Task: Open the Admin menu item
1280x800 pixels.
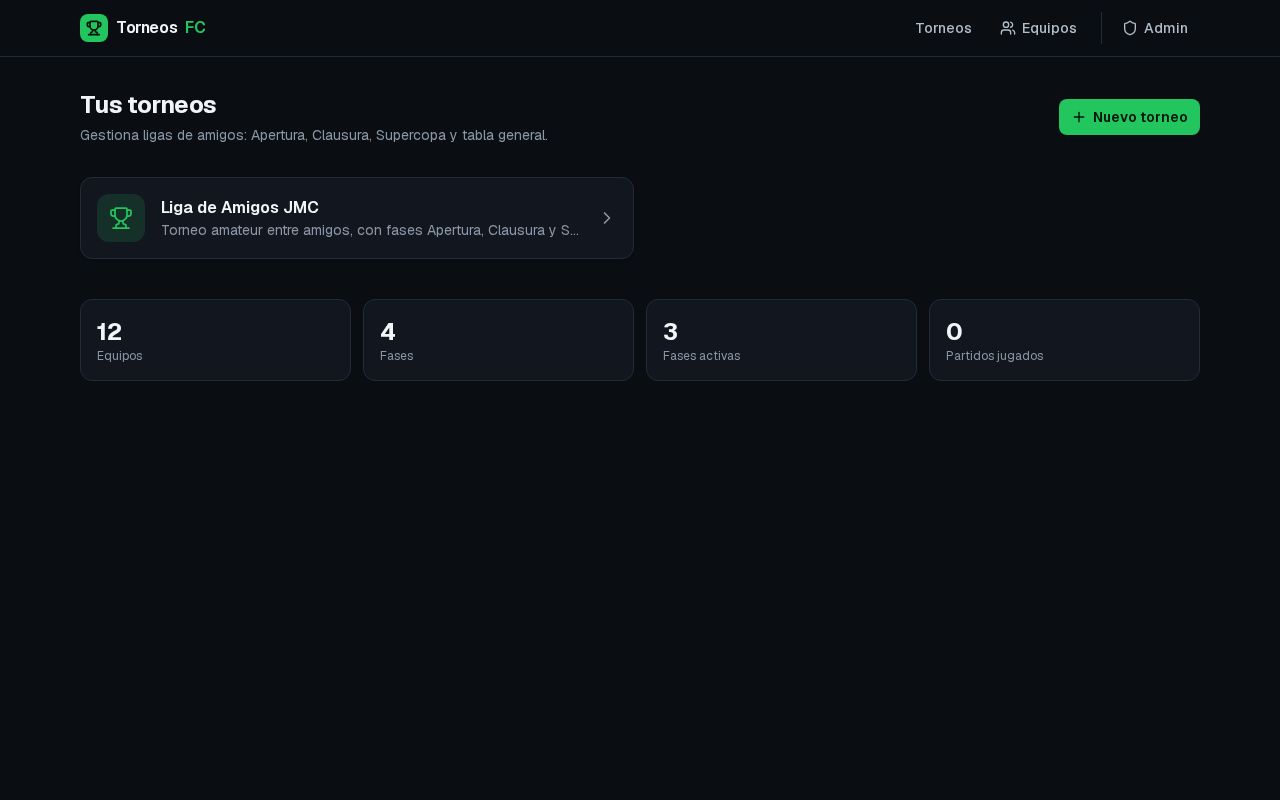Action: (1155, 28)
